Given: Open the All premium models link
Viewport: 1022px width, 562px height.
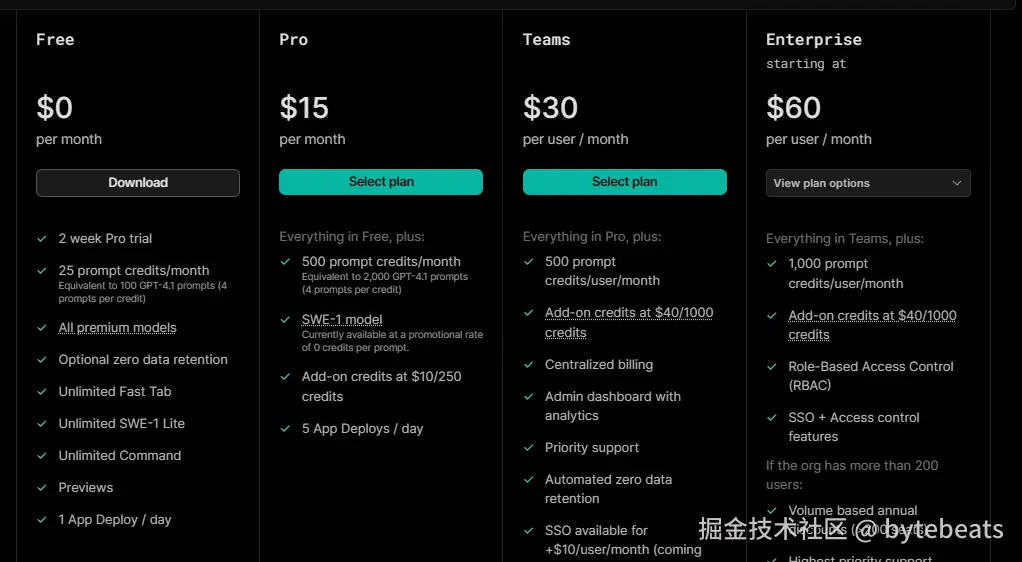Looking at the screenshot, I should 117,328.
